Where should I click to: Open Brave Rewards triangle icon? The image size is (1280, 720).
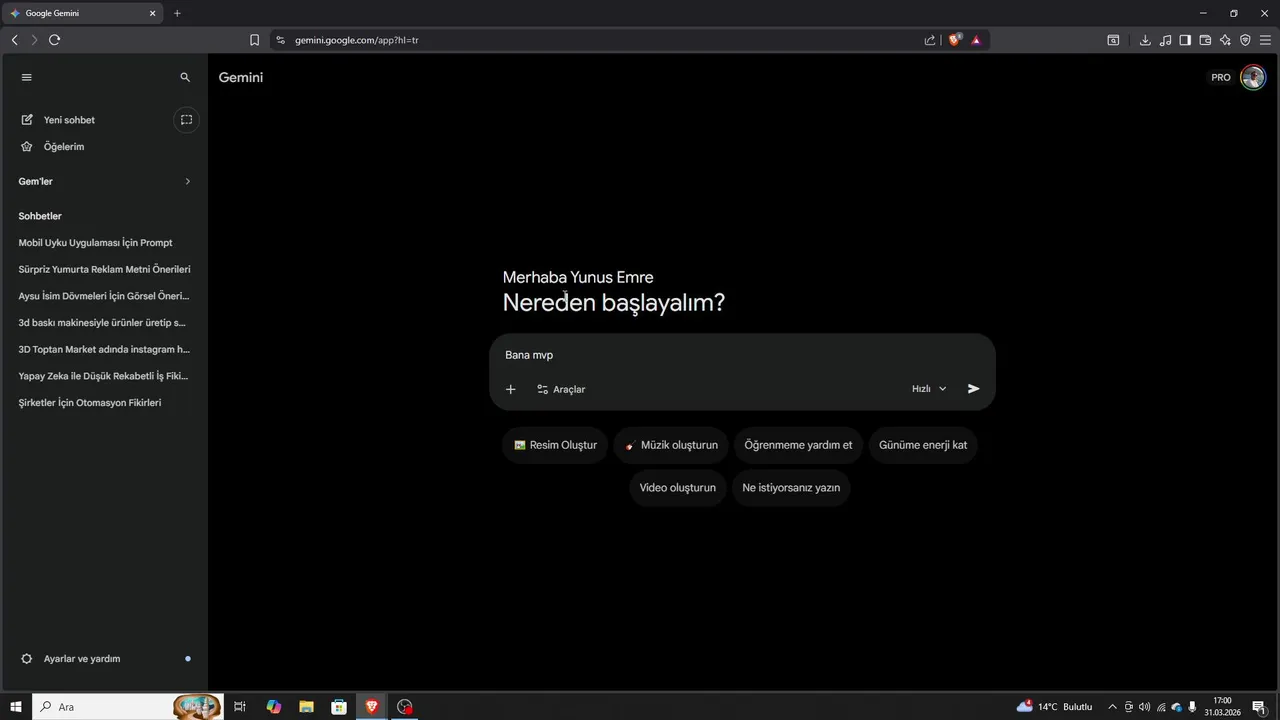click(x=976, y=40)
